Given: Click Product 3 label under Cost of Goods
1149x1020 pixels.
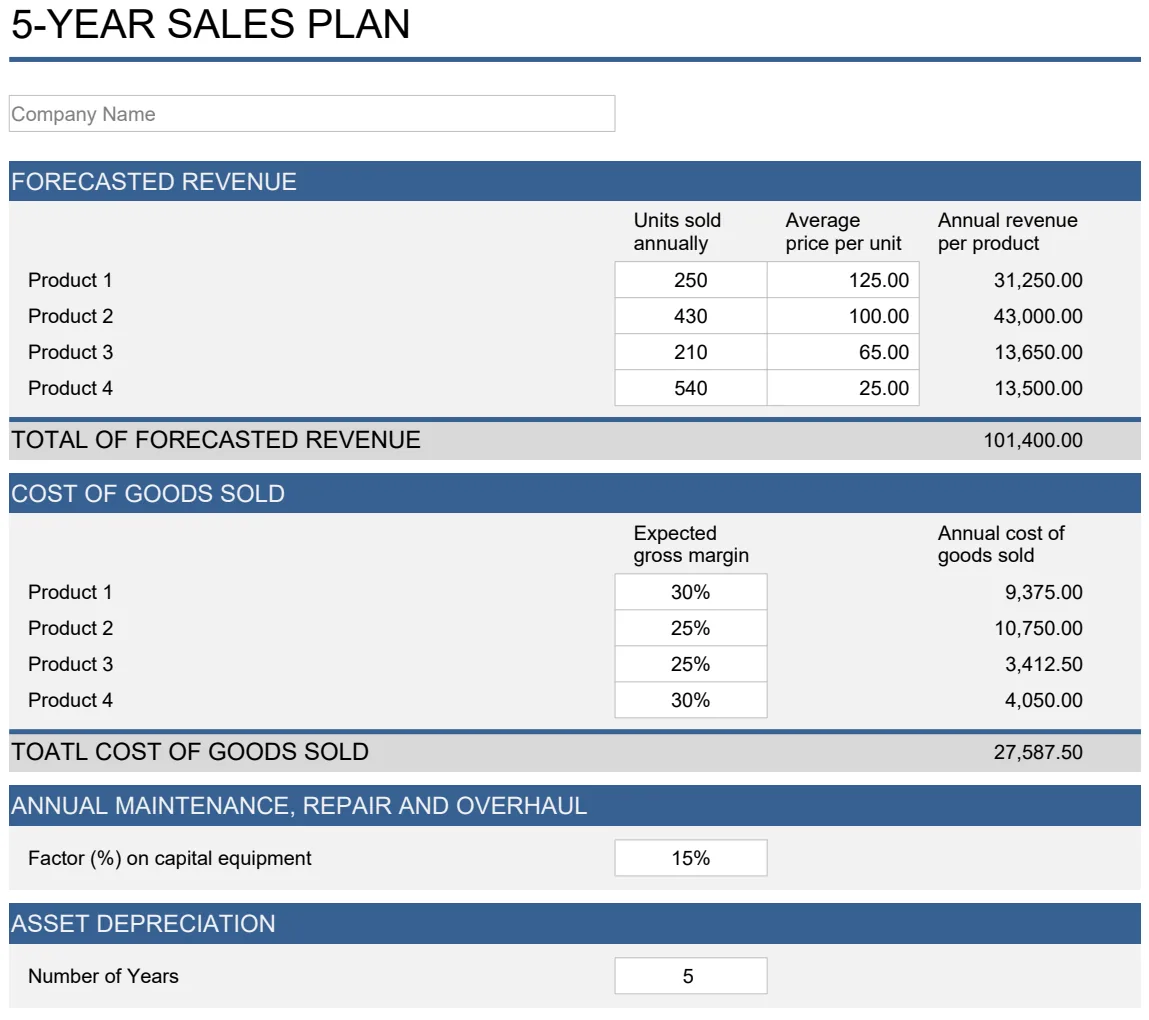Looking at the screenshot, I should [70, 664].
